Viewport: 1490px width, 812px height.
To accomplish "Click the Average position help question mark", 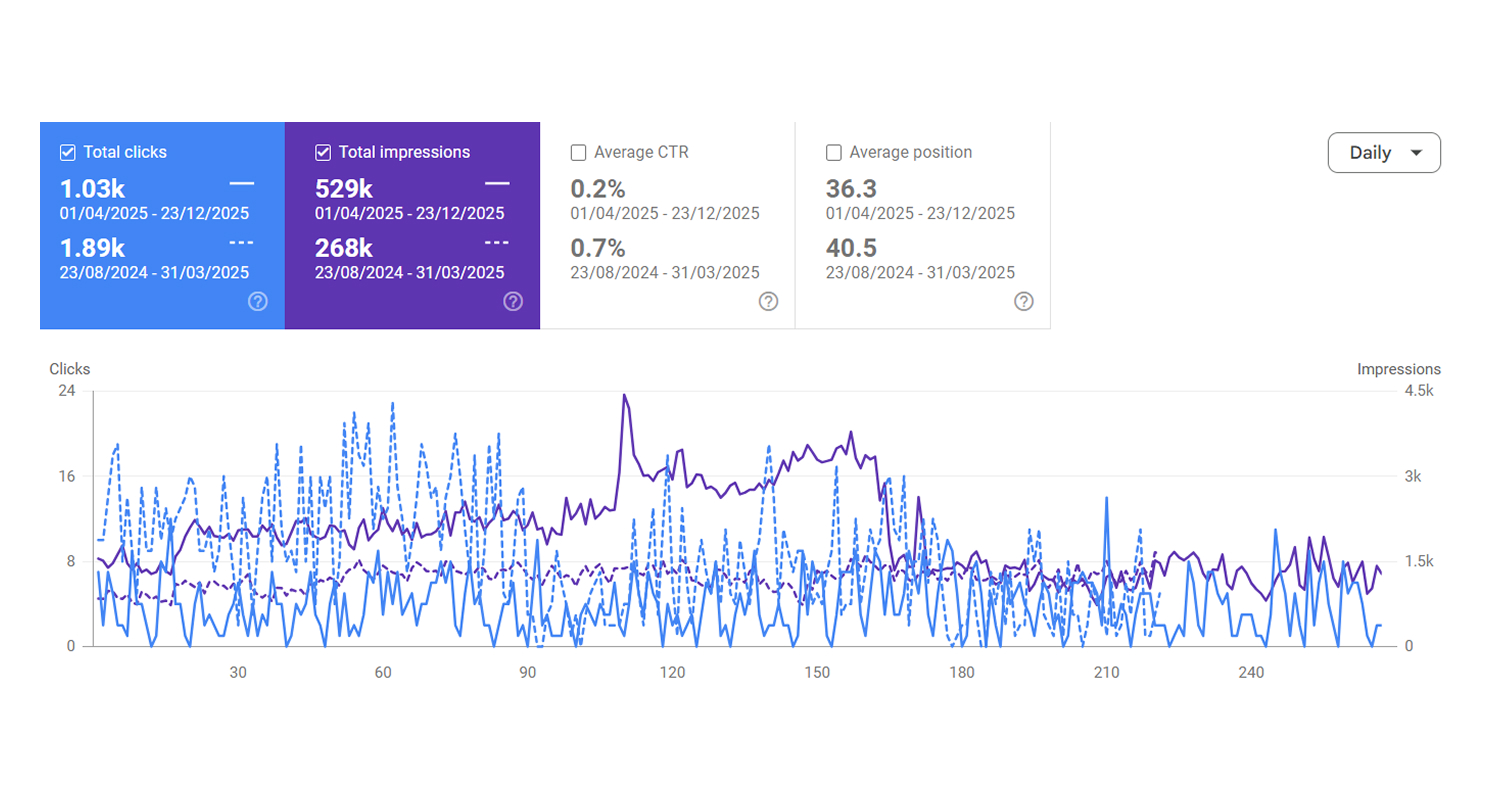I will click(1023, 301).
